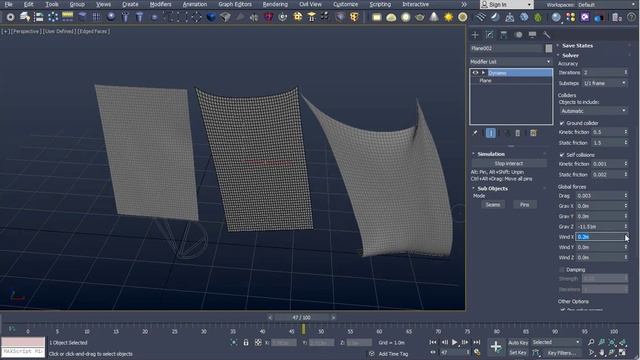640x360 pixels.
Task: Collapse the Sub Objects rollout
Action: tap(492, 189)
